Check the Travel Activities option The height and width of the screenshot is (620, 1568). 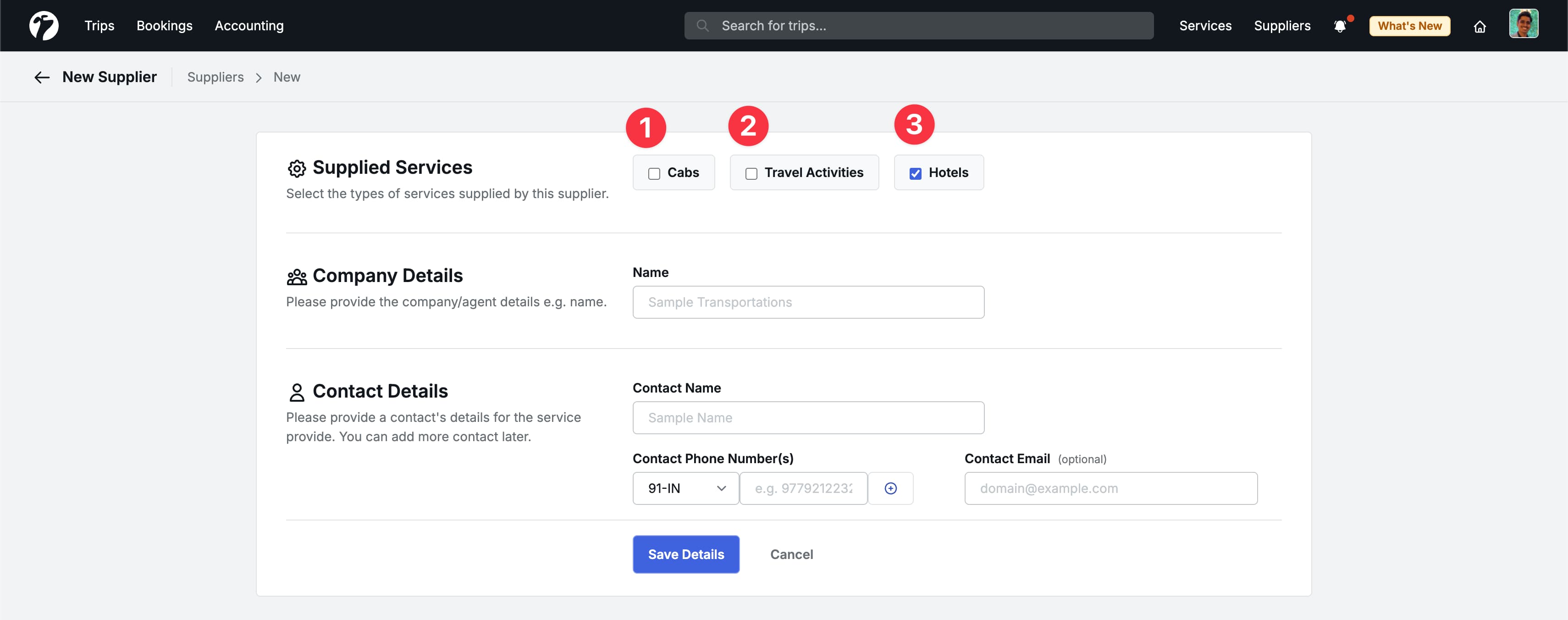(751, 174)
